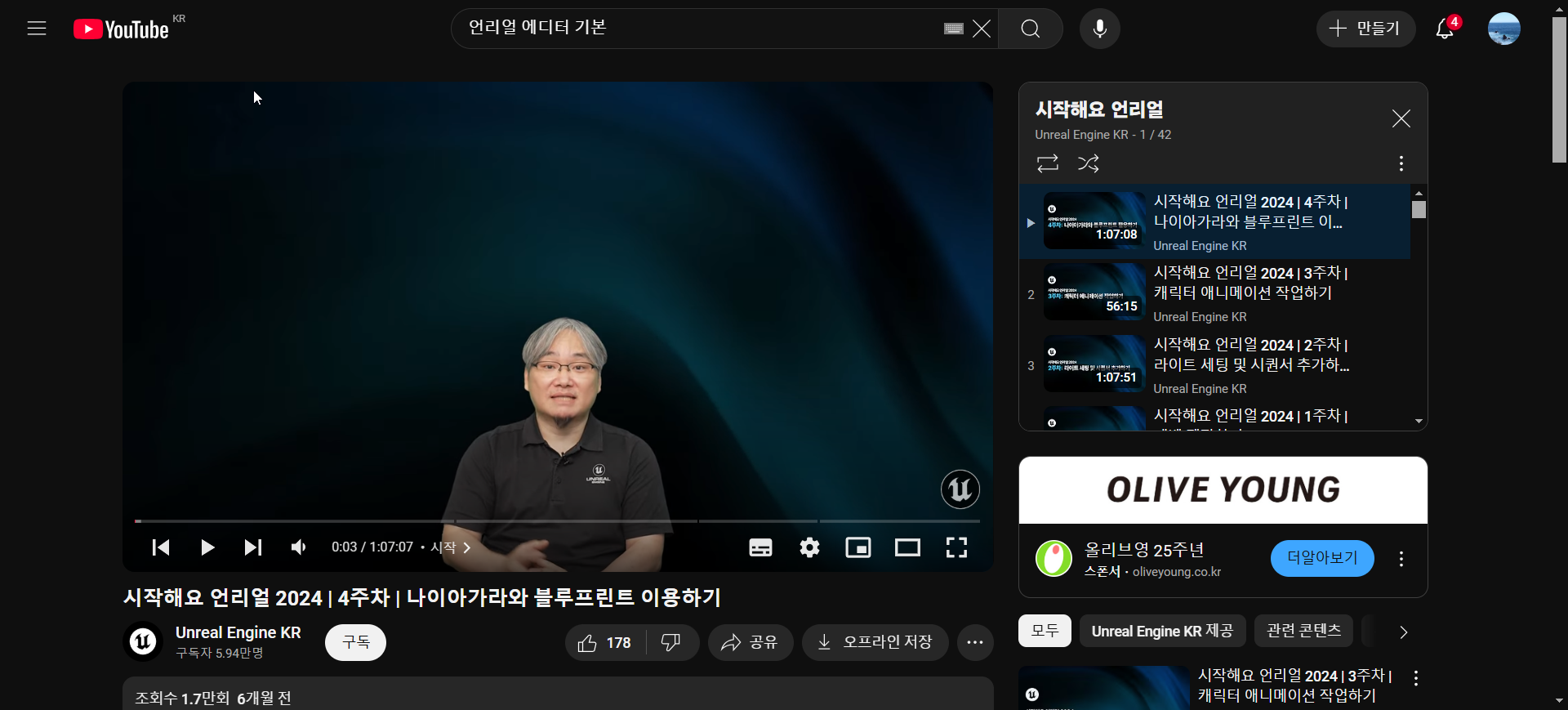Select the 관련 콘텐츠 chip

point(1303,631)
